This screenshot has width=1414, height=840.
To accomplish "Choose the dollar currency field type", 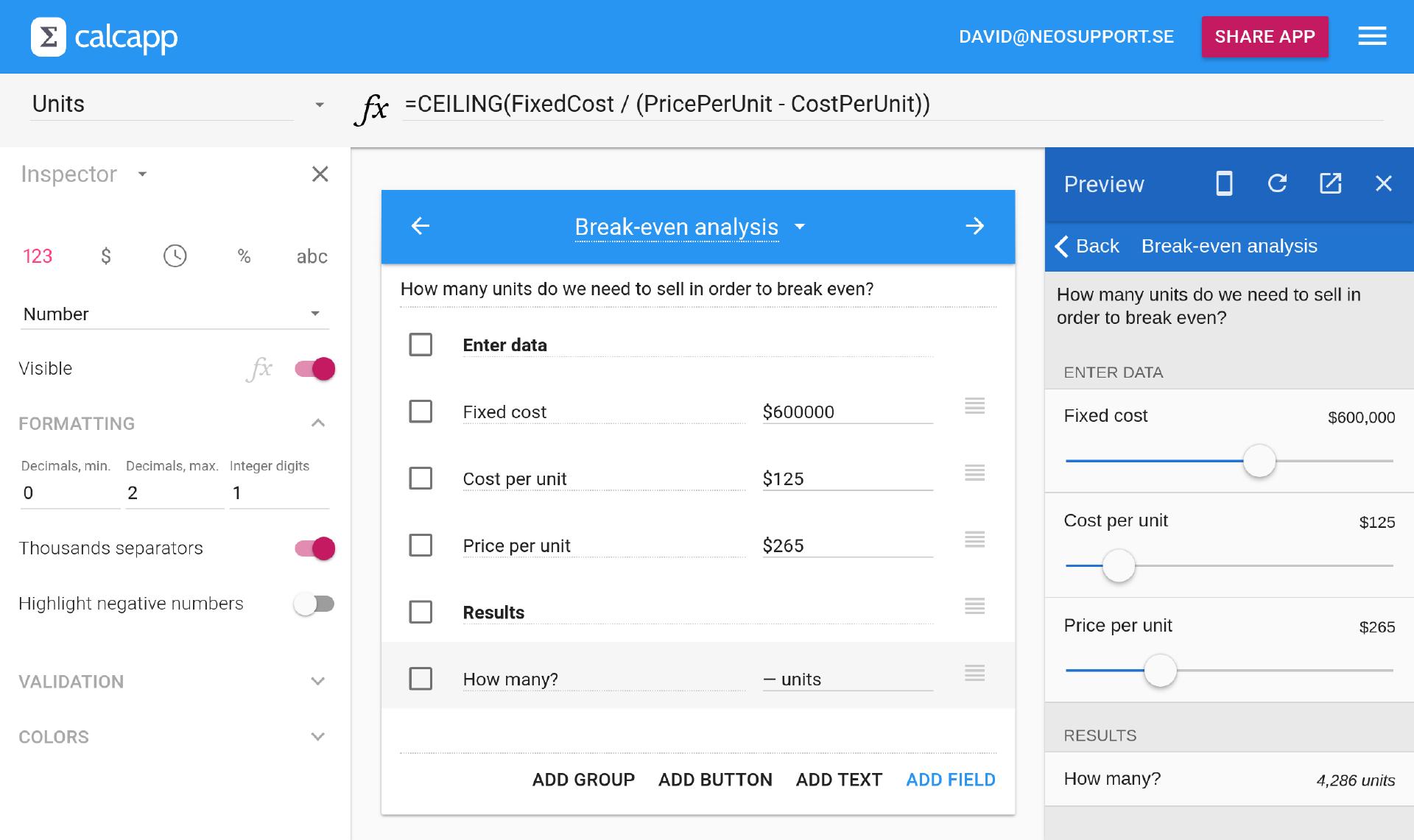I will point(106,256).
